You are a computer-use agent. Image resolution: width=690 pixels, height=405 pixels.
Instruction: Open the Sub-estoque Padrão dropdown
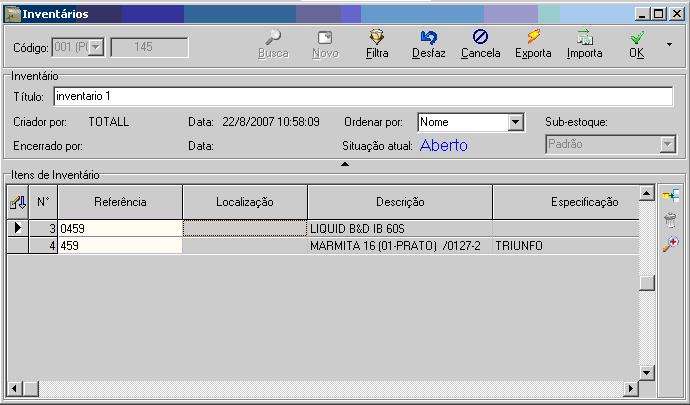[667, 144]
